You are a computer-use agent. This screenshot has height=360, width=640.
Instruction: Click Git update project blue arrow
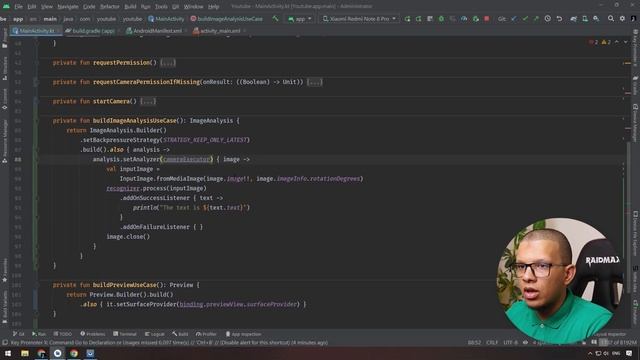pos(514,19)
